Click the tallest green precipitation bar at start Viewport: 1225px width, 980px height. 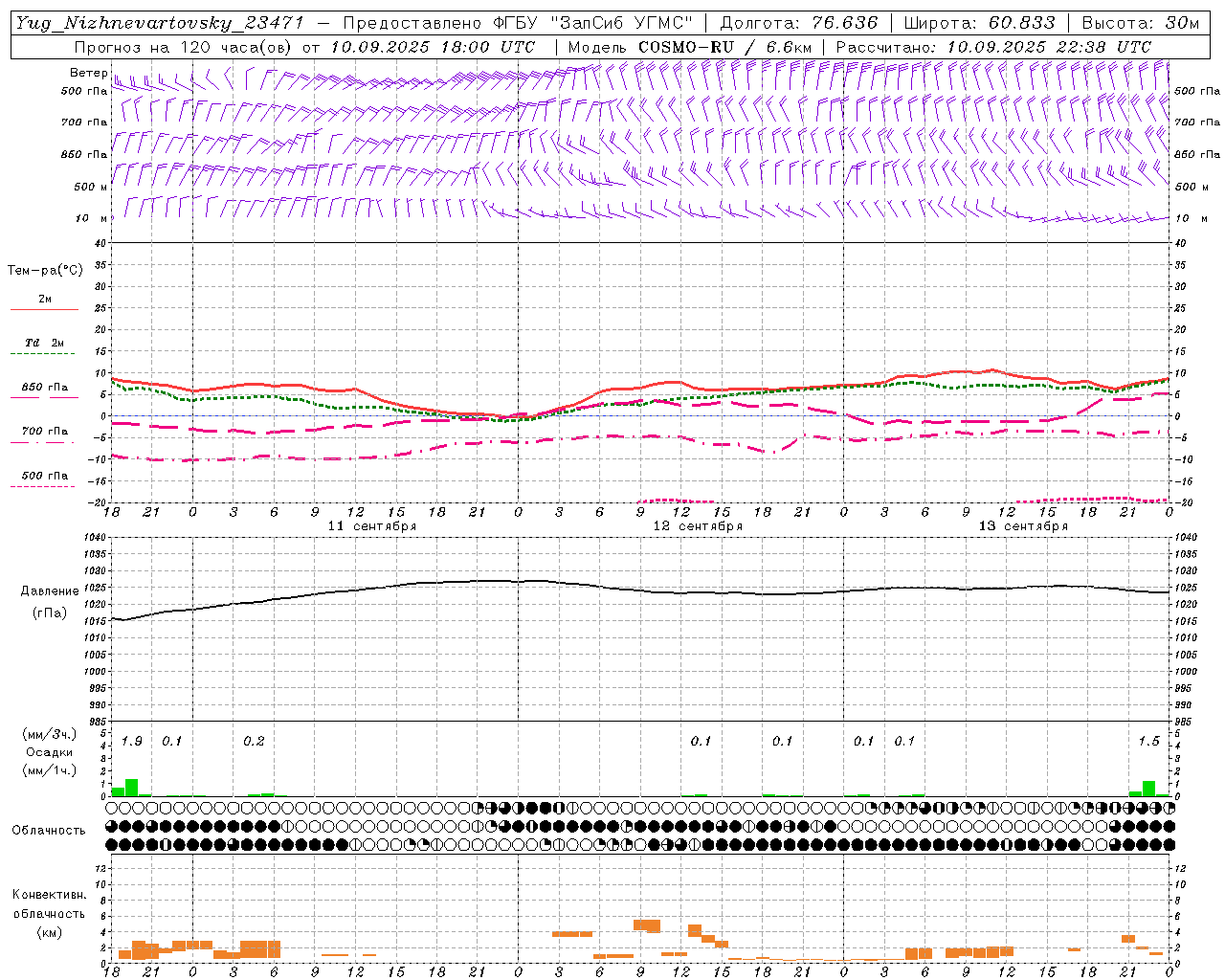[x=132, y=788]
